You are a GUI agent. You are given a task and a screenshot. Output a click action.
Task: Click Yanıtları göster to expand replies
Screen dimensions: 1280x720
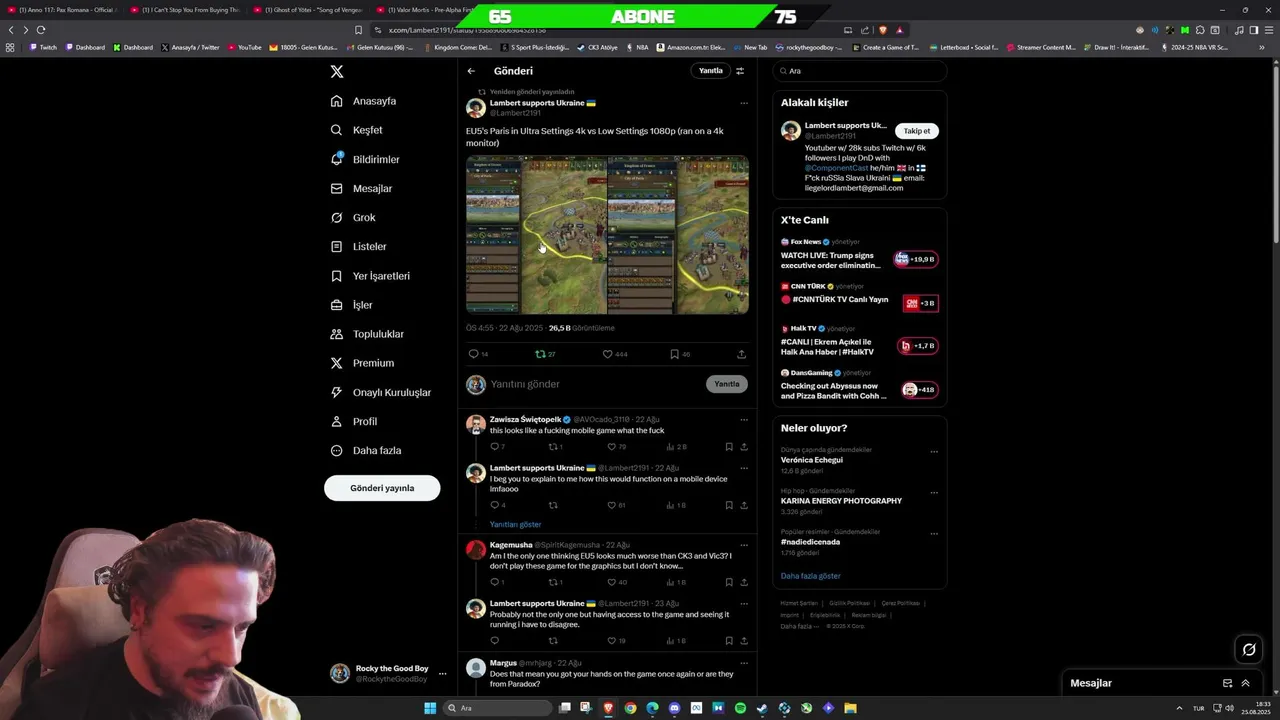coord(515,524)
